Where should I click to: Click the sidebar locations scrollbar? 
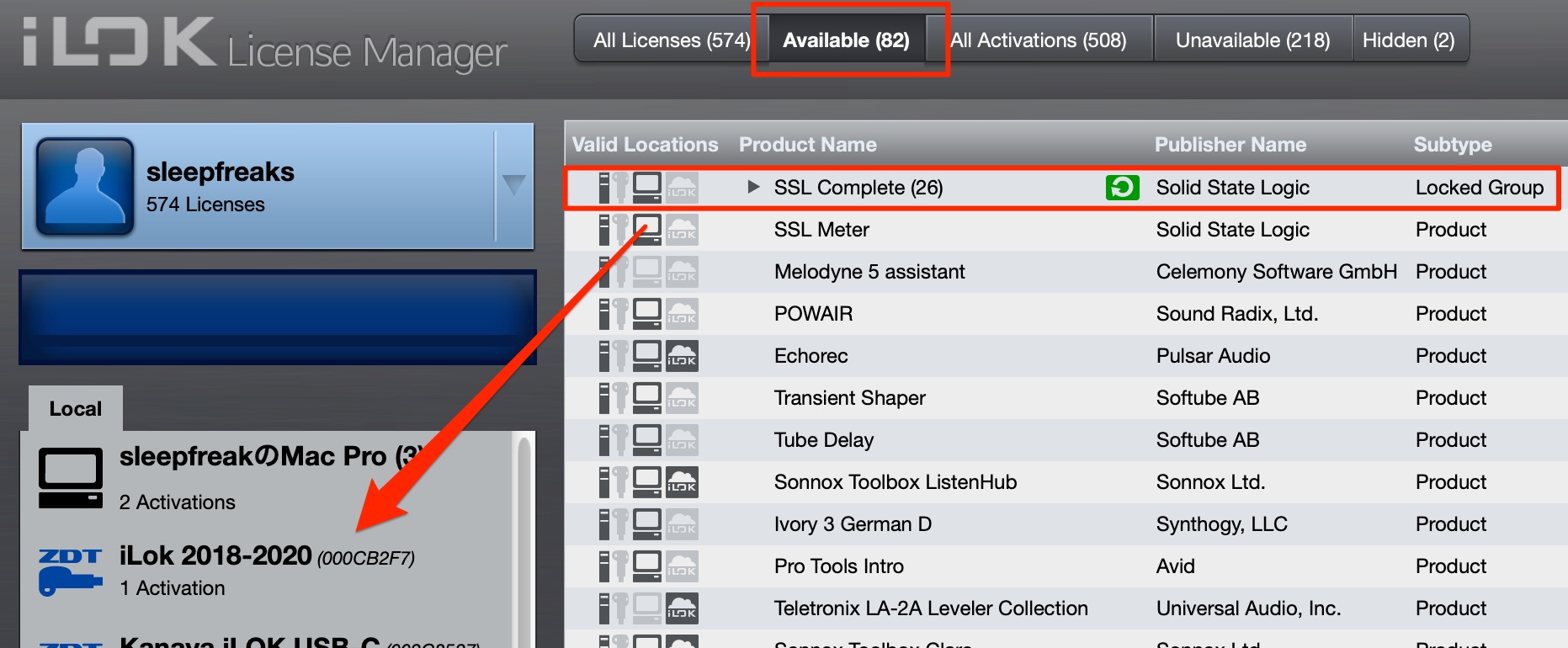[524, 540]
